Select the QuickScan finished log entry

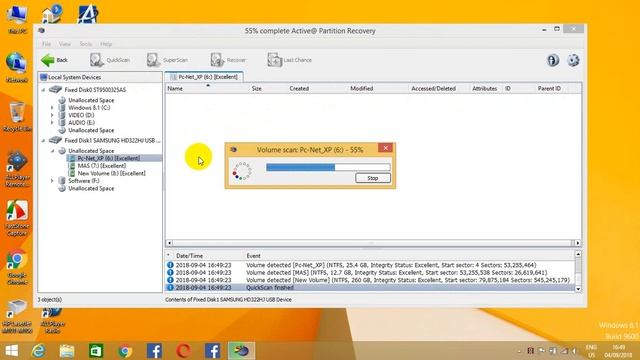point(370,287)
